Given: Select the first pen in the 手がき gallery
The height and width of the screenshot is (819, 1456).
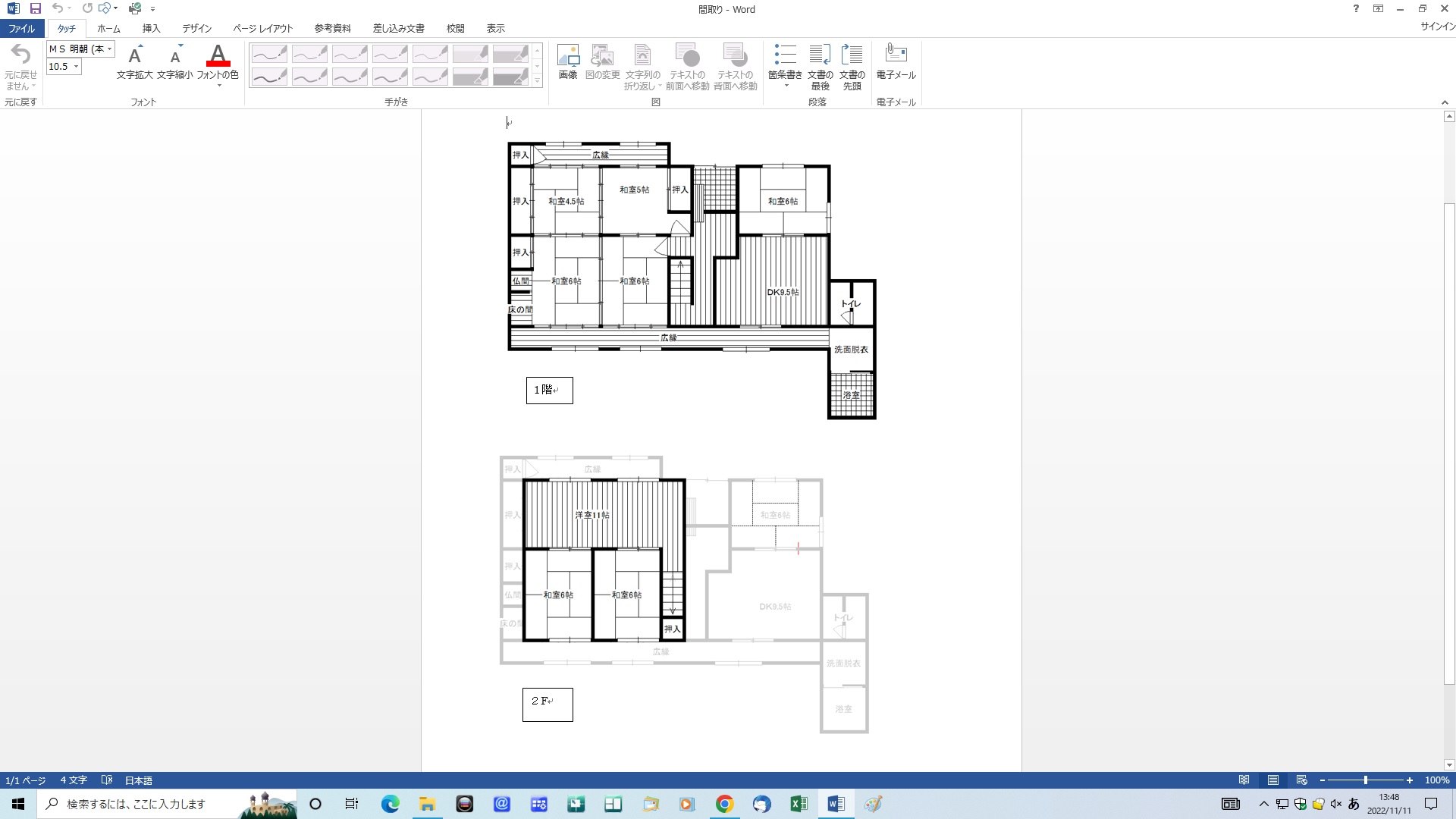Looking at the screenshot, I should click(269, 54).
